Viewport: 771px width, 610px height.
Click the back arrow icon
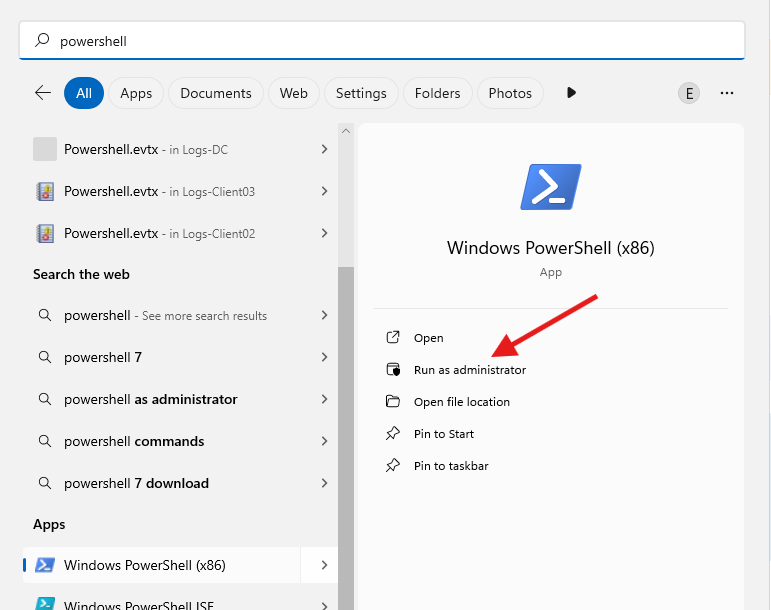[x=43, y=93]
